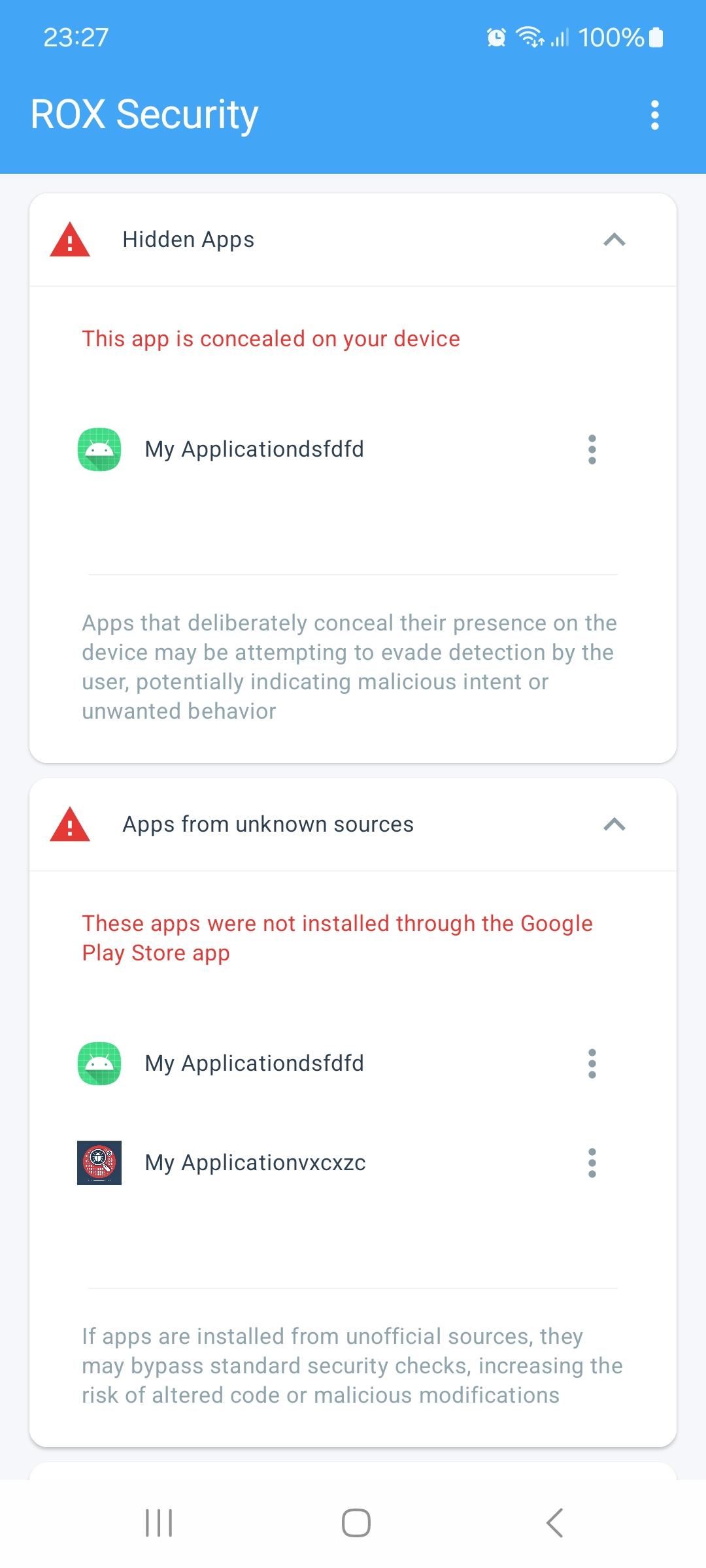706x1568 pixels.
Task: Tap the Android recent apps button
Action: pyautogui.click(x=159, y=1523)
